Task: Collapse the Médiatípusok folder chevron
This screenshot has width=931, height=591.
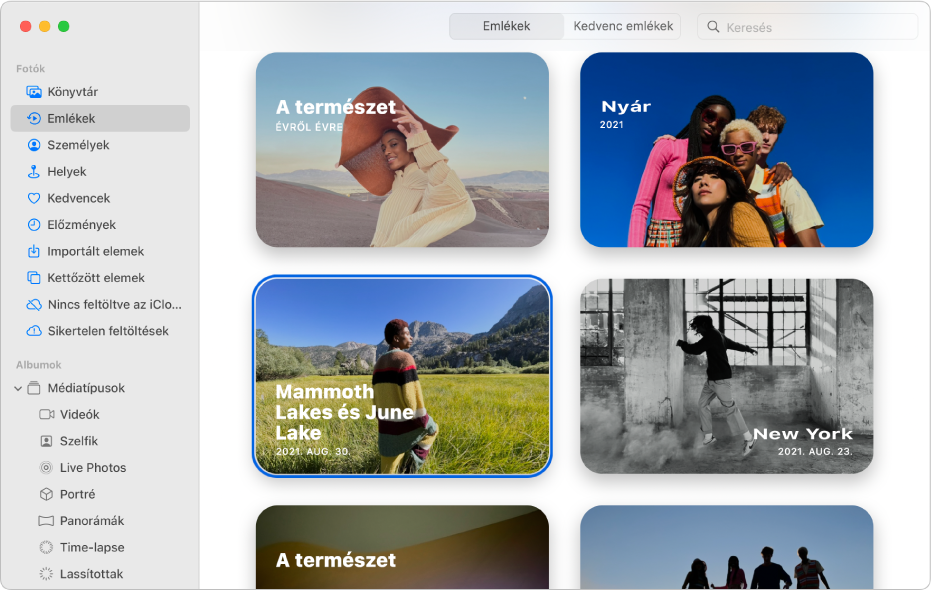Action: 18,388
